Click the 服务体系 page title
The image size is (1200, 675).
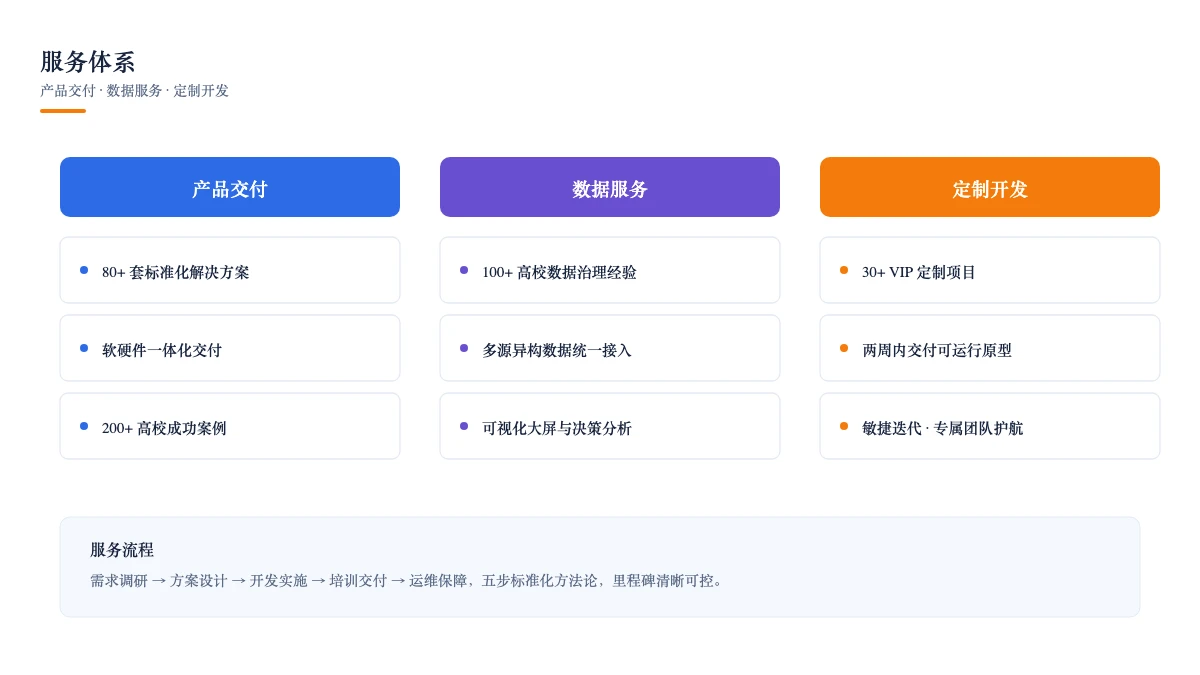pos(88,62)
